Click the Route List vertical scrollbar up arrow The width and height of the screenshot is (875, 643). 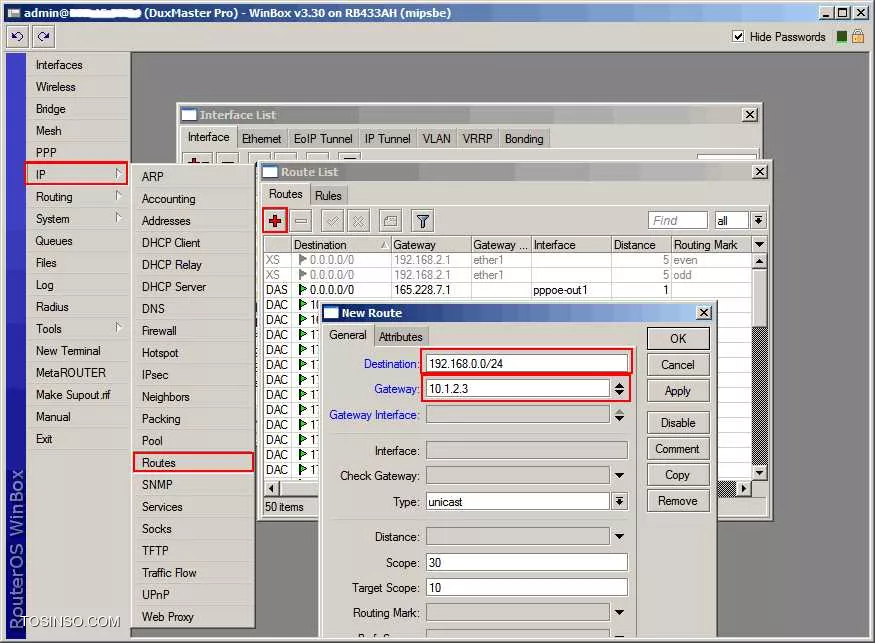click(x=759, y=261)
